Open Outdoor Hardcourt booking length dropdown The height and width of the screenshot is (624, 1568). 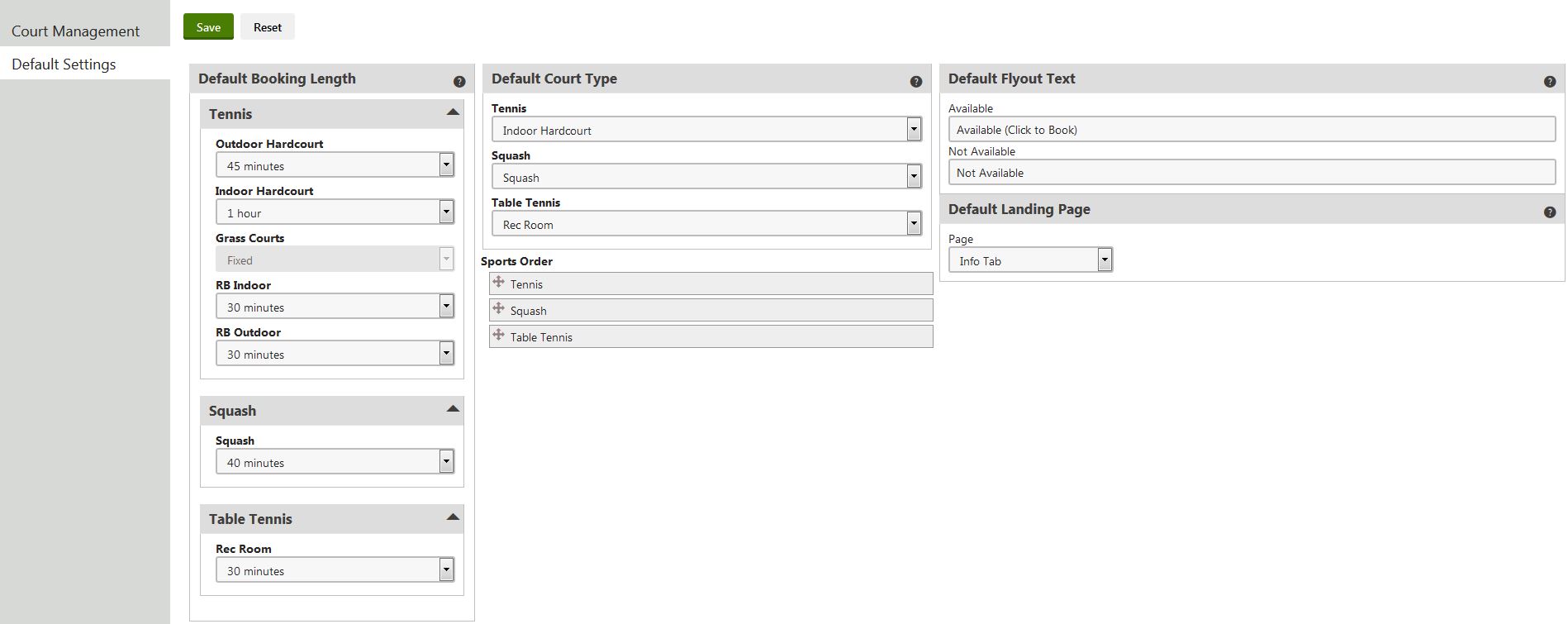coord(446,165)
